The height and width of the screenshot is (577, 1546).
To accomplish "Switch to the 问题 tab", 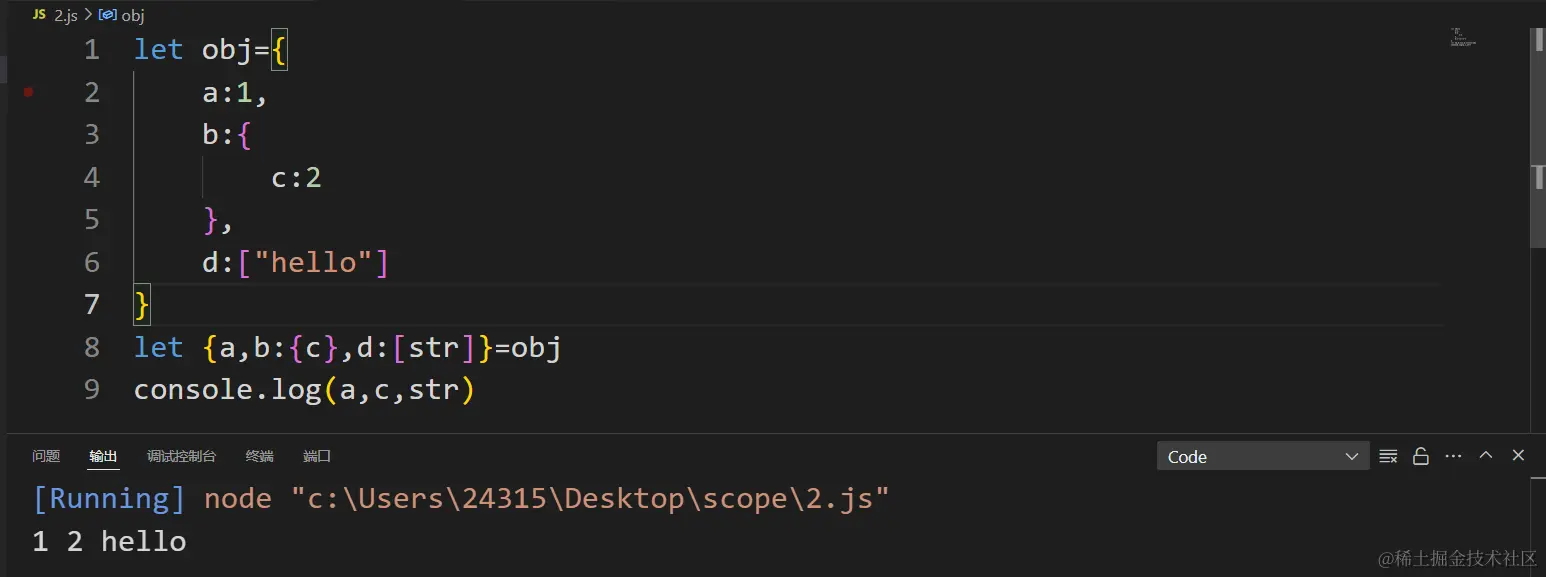I will tap(46, 456).
